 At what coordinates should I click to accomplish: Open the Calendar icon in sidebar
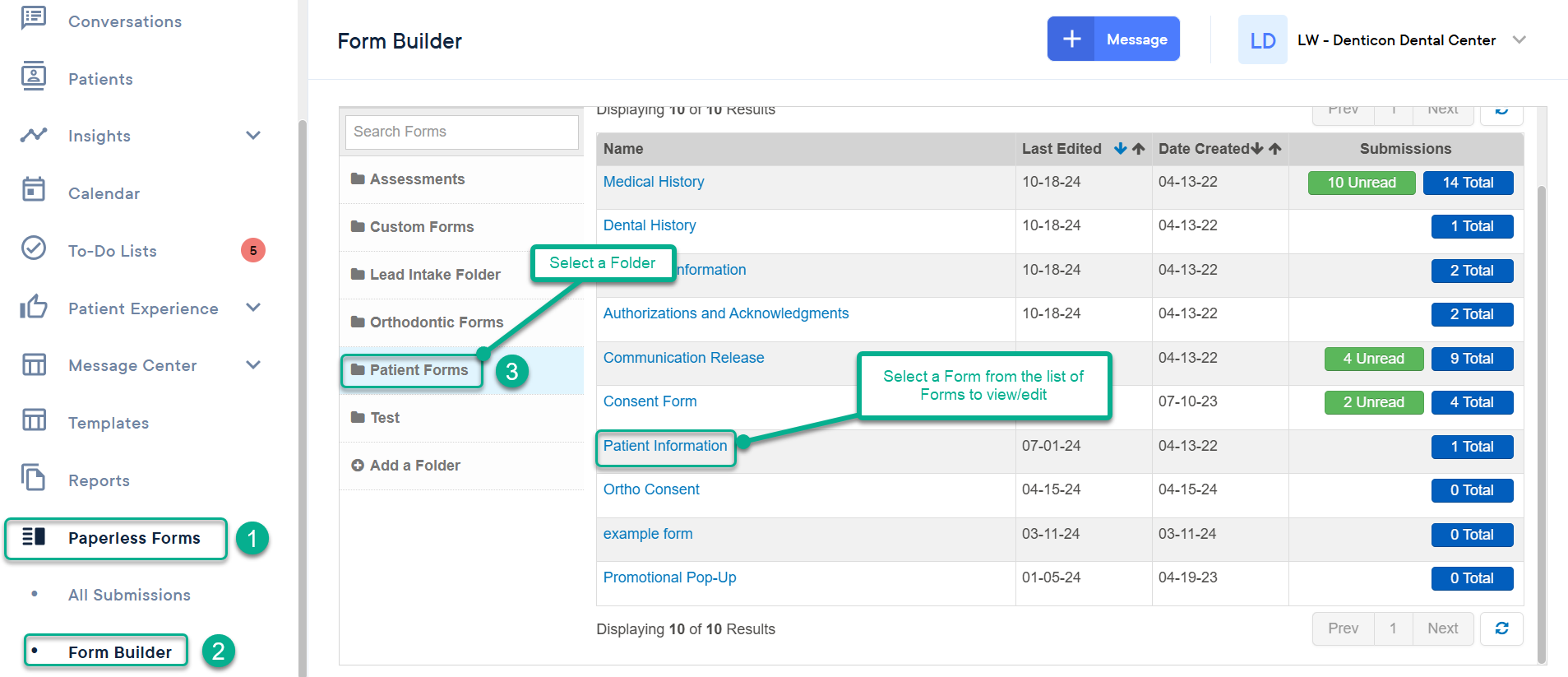tap(34, 190)
